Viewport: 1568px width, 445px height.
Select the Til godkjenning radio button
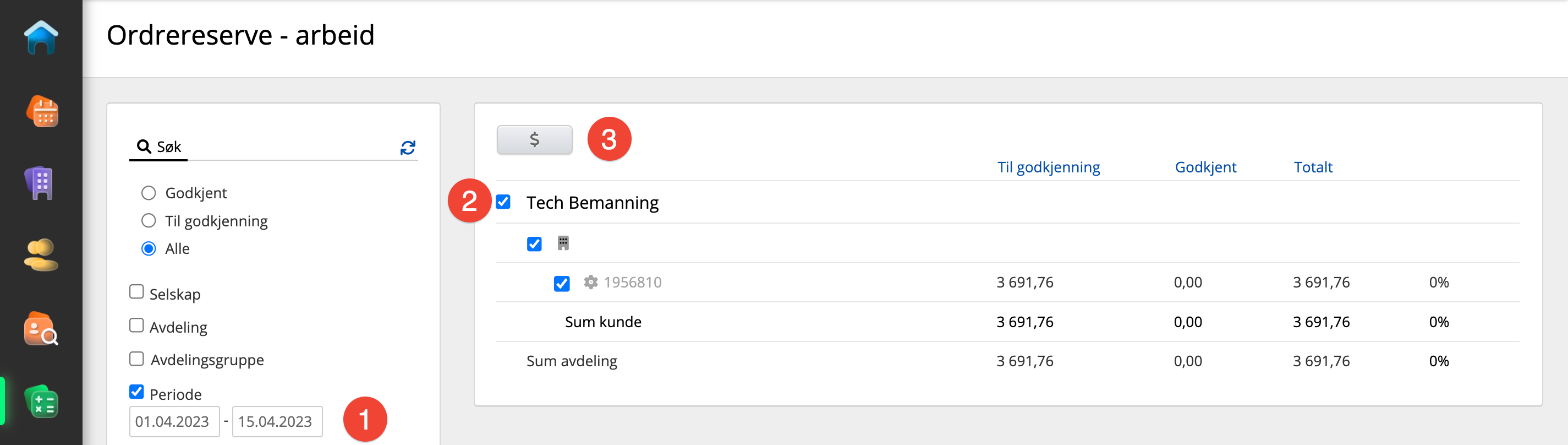point(149,221)
